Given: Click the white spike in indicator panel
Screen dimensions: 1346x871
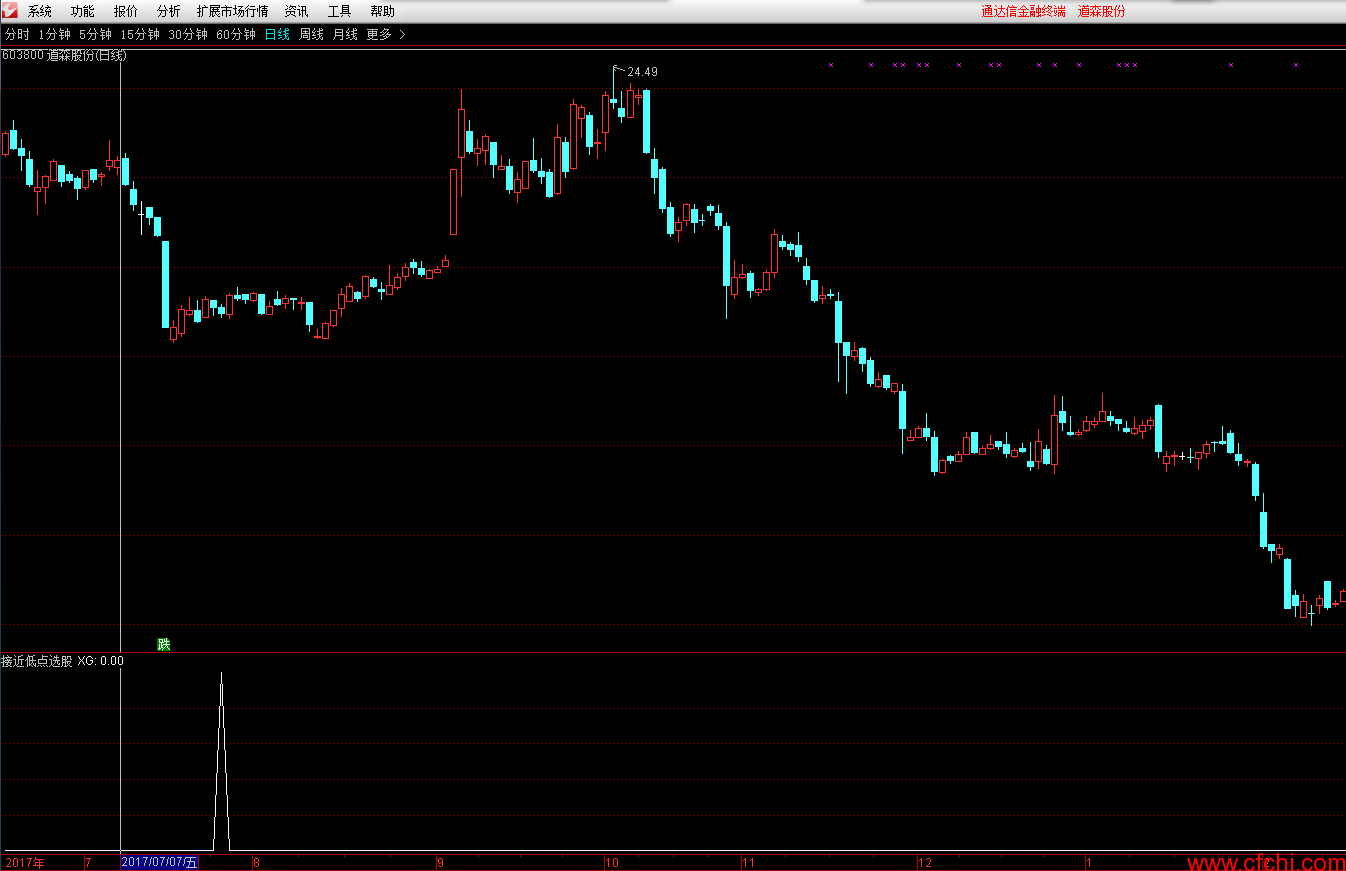Looking at the screenshot, I should point(221,762).
